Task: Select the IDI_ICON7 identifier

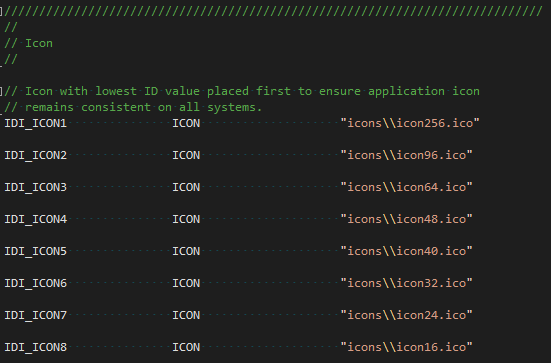Action: (35, 315)
